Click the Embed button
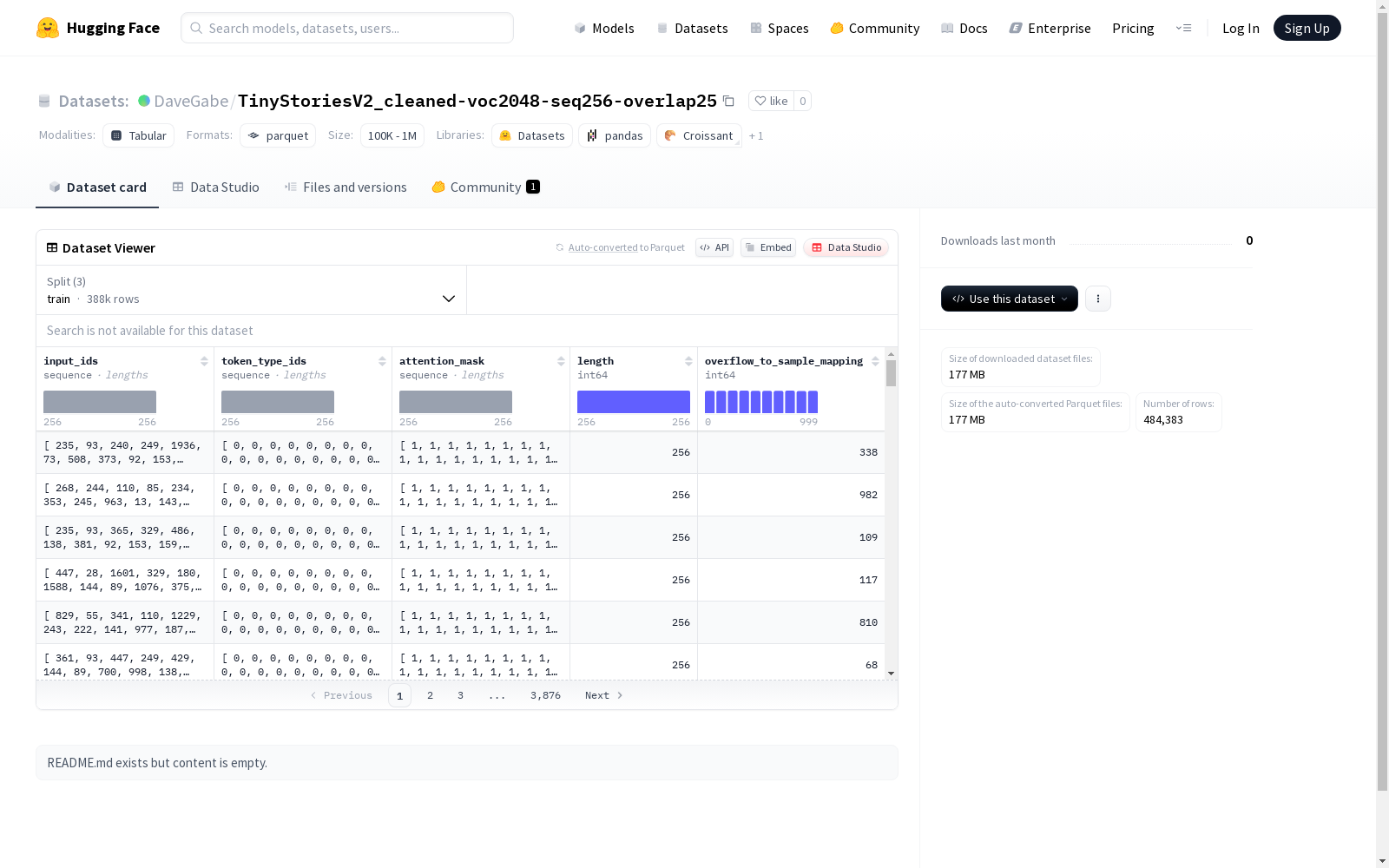Screen dimensions: 1389x868 click(x=768, y=247)
